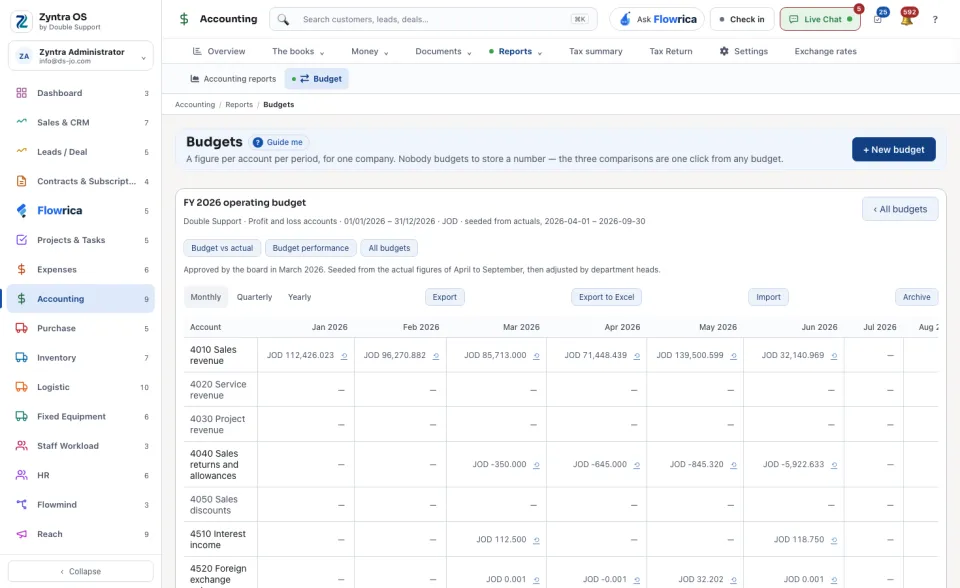Image resolution: width=960 pixels, height=588 pixels.
Task: Expand the Money menu dropdown
Action: point(370,51)
